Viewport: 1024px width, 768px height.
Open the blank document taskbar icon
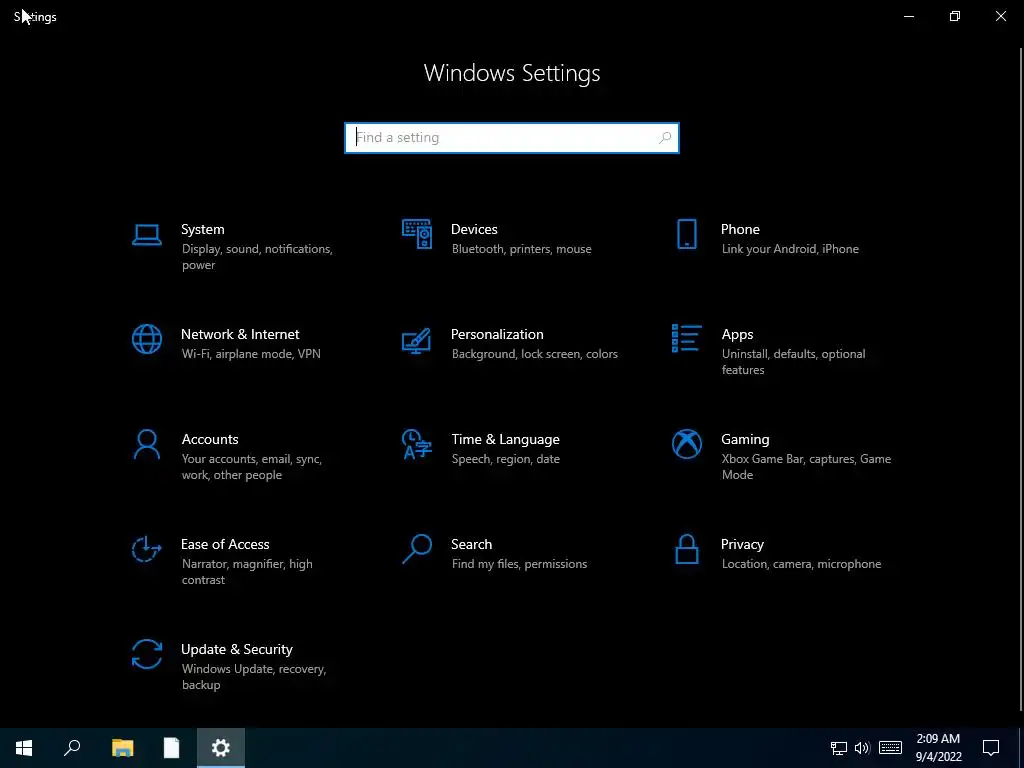tap(171, 748)
